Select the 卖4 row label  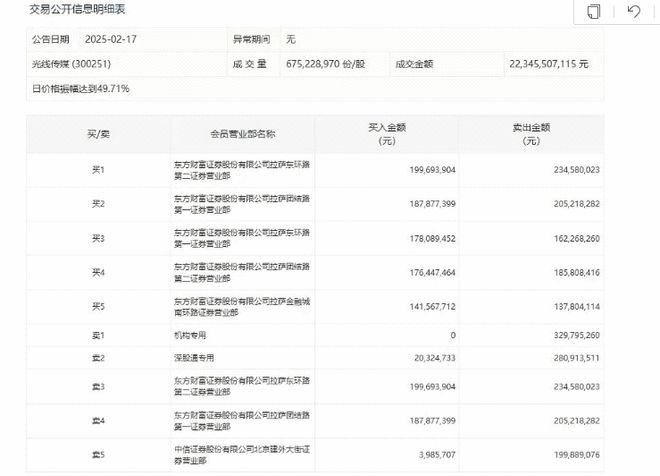click(x=98, y=420)
